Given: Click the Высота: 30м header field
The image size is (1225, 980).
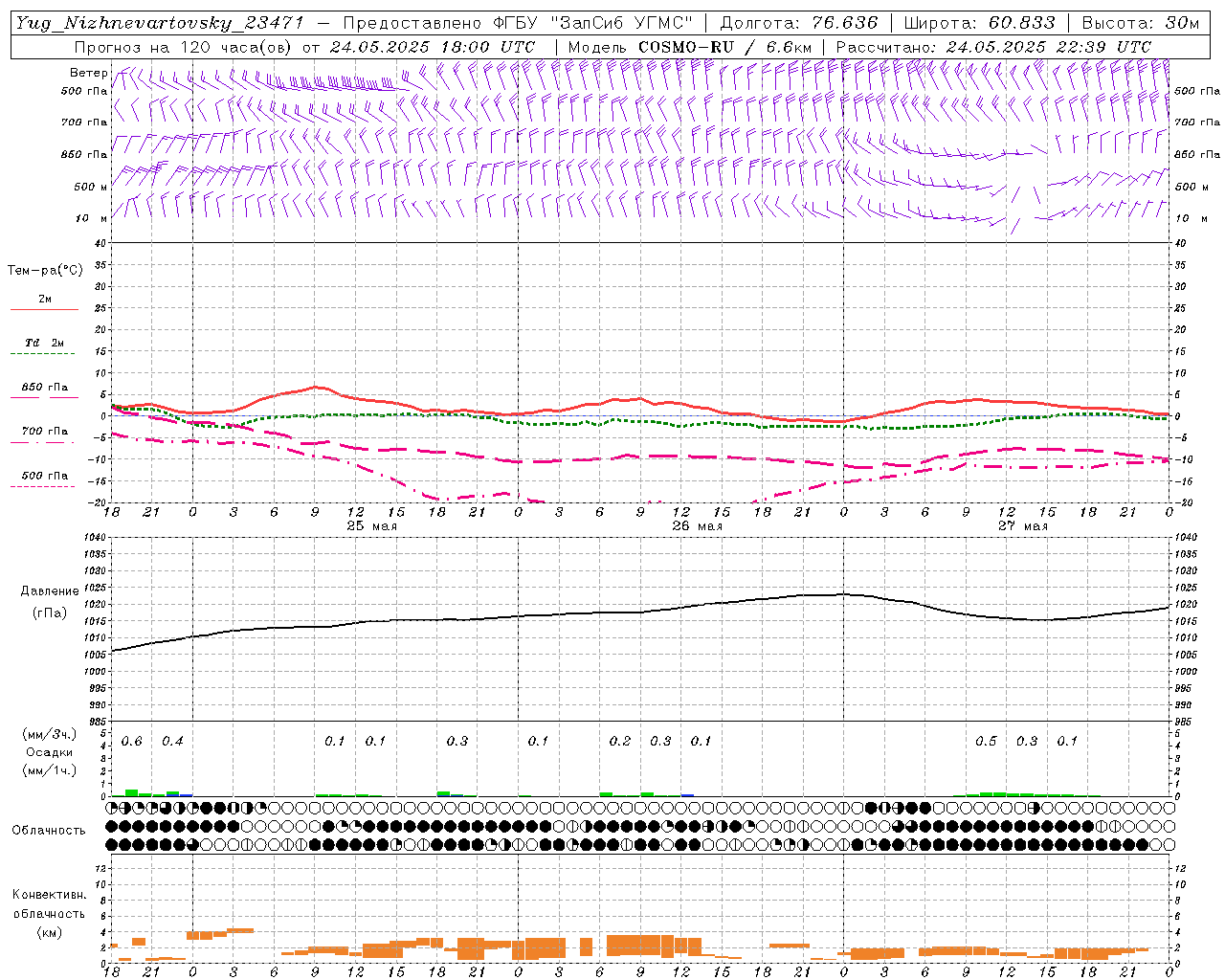Looking at the screenshot, I should click(1141, 23).
